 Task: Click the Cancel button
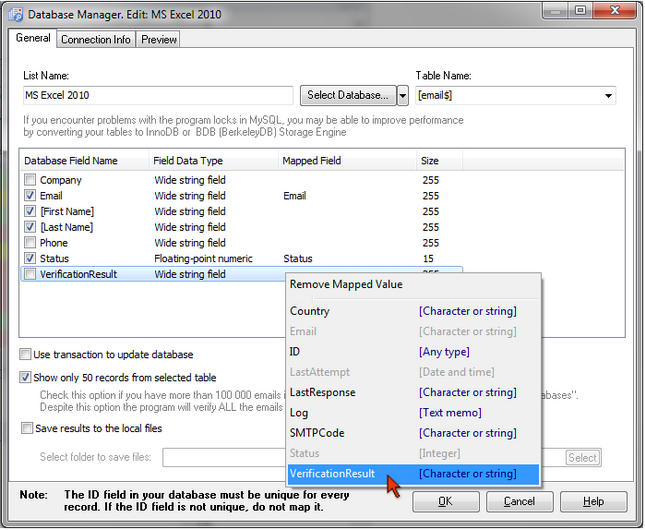[519, 501]
